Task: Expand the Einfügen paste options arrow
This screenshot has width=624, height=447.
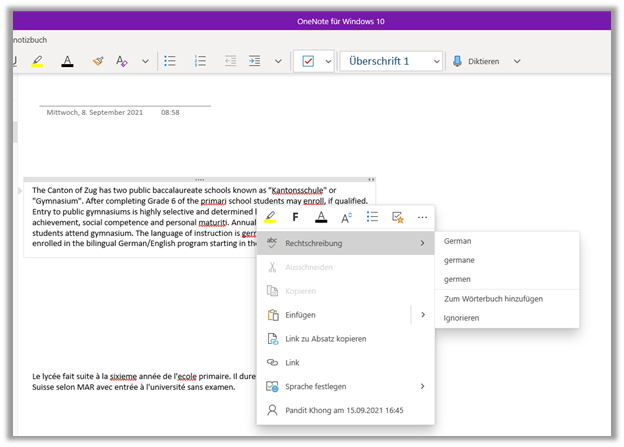Action: [422, 315]
